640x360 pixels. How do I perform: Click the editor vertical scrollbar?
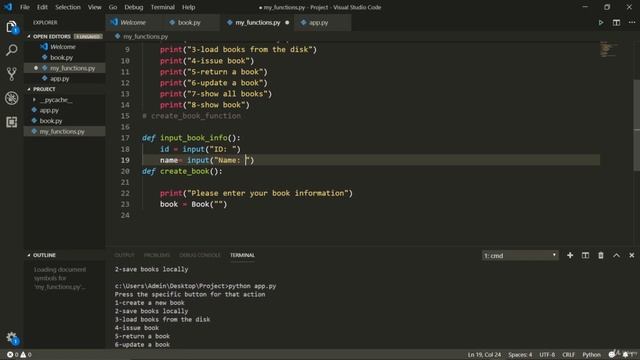coord(636,125)
